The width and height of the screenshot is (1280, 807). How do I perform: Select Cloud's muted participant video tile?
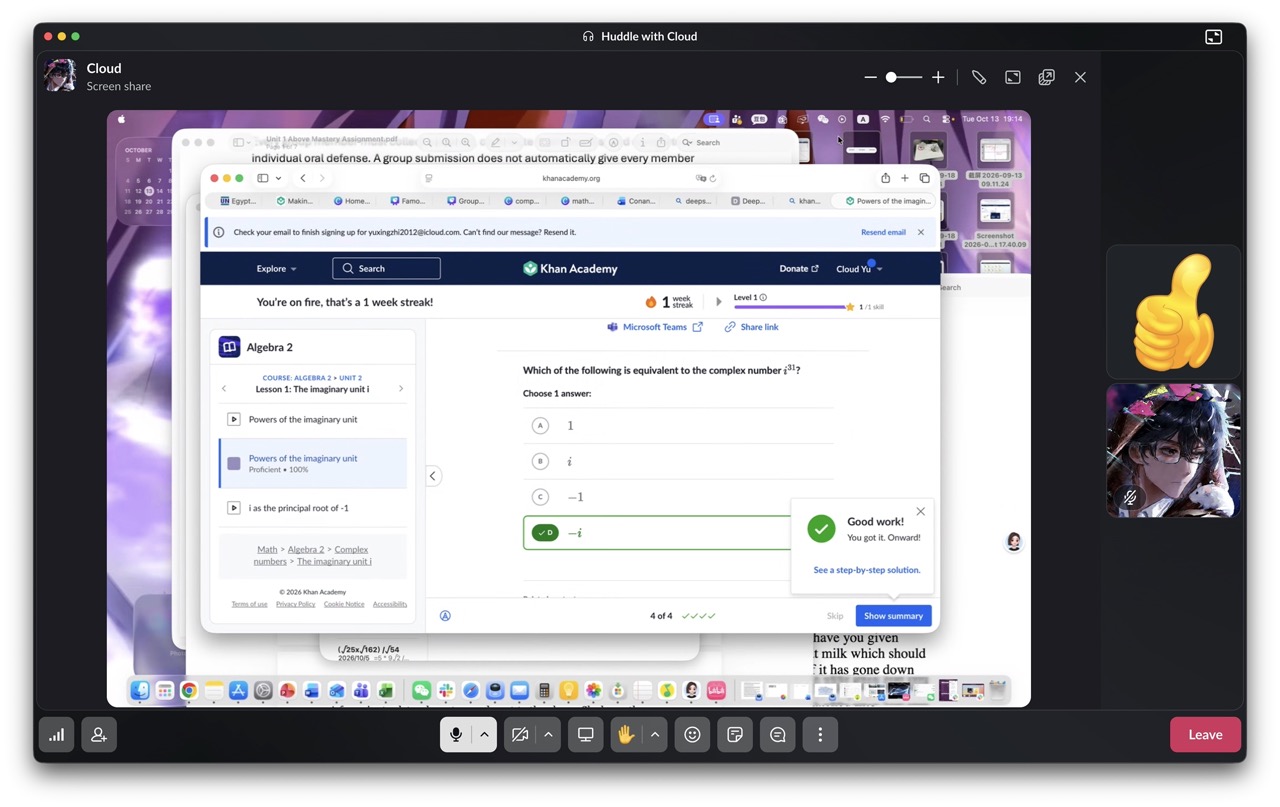pos(1173,450)
